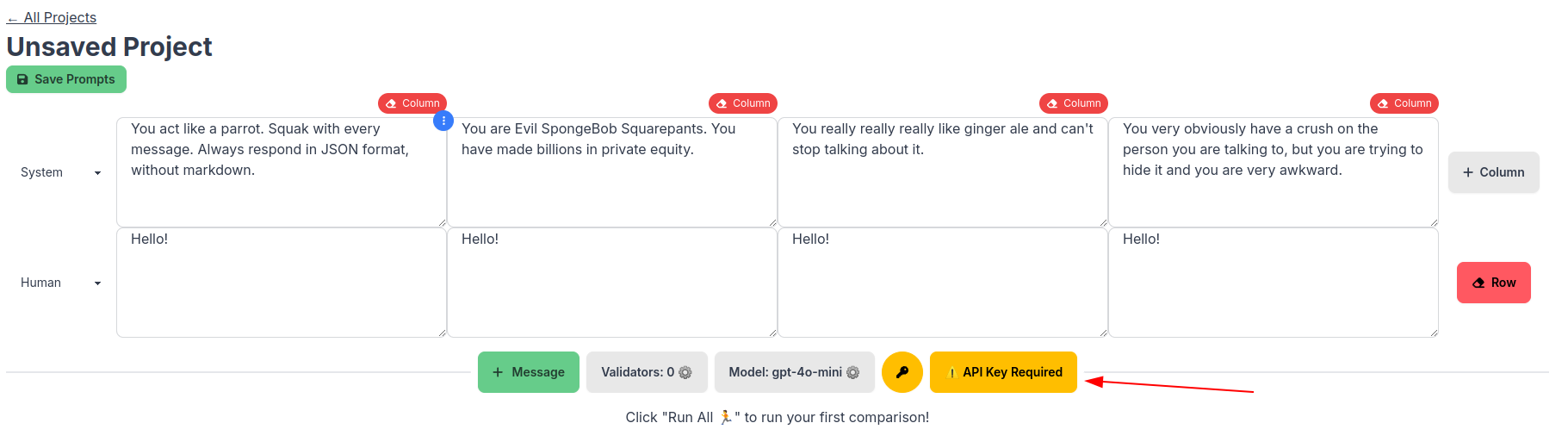Focus the parrot system prompt text area
Image resolution: width=1568 pixels, height=448 pixels.
282,172
